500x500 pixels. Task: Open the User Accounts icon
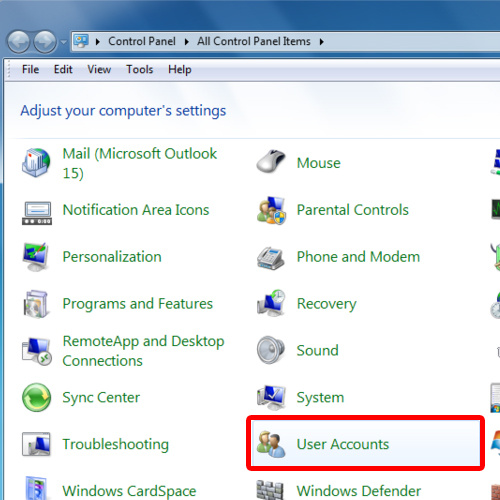[x=271, y=444]
